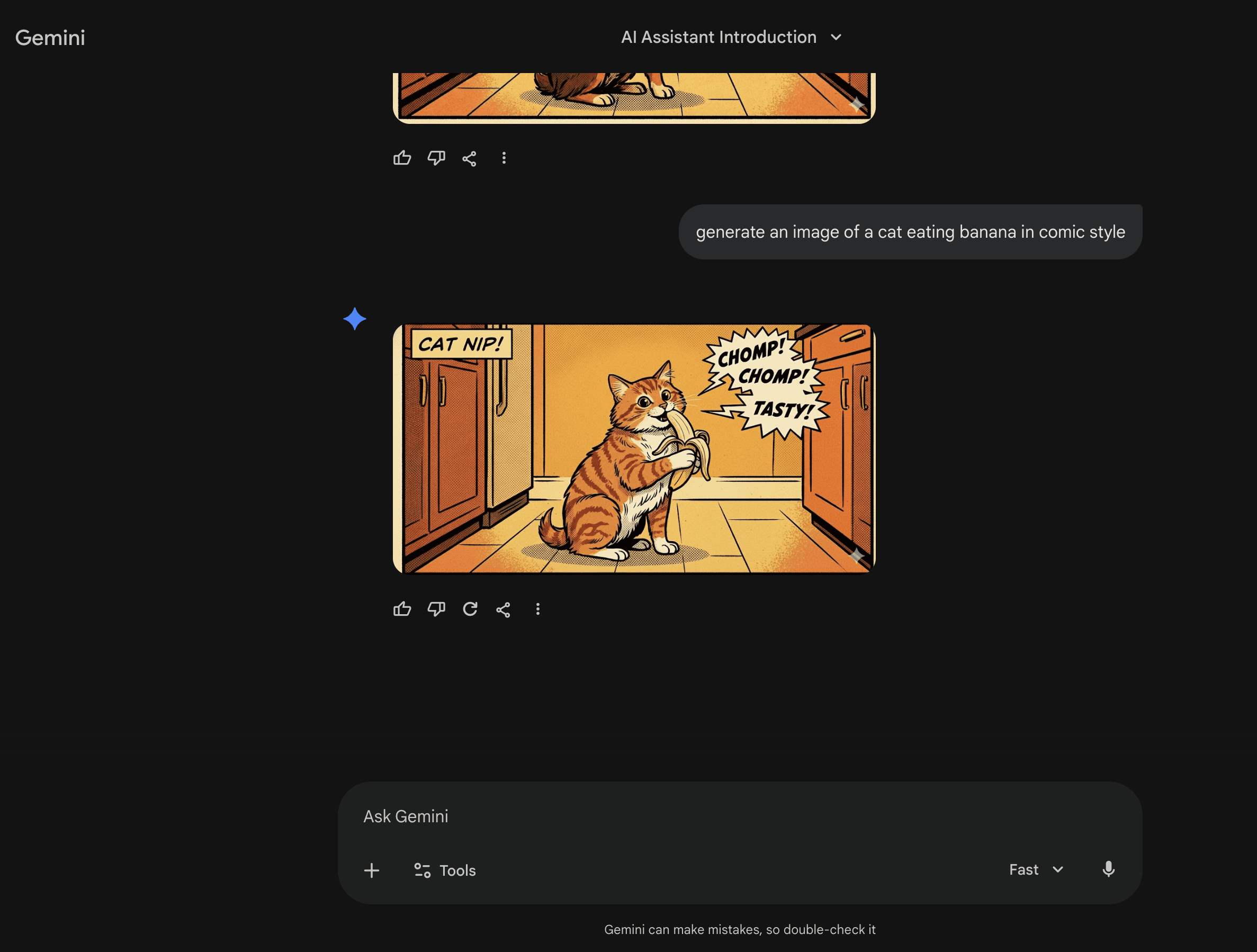The height and width of the screenshot is (952, 1257).
Task: Like the upper partial image response
Action: tap(402, 158)
